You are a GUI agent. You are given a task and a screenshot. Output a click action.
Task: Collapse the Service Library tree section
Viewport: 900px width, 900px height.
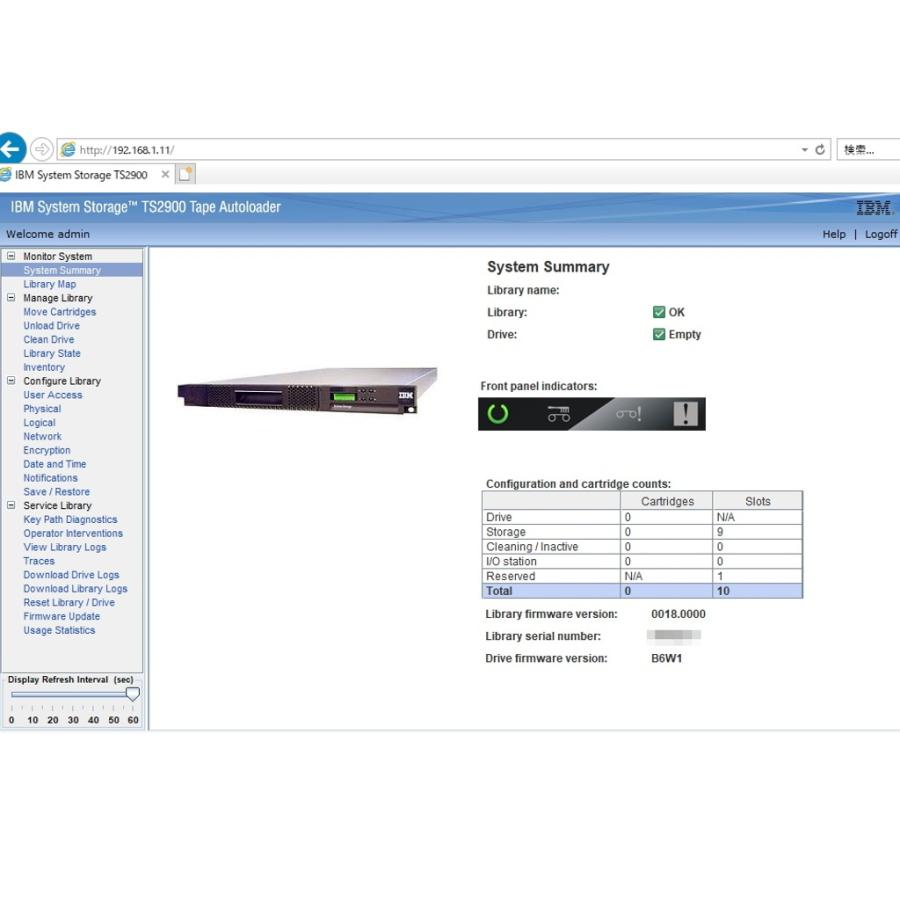pos(12,505)
